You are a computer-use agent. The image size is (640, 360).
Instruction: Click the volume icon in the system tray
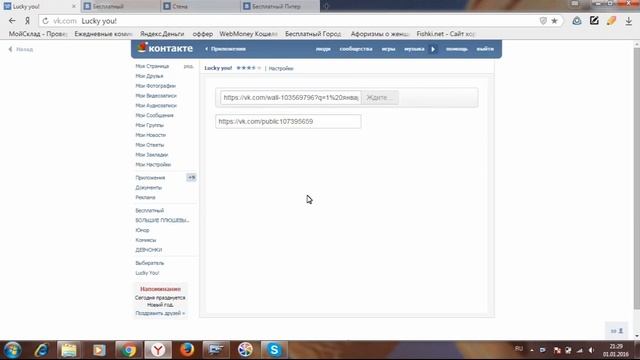(x=591, y=350)
